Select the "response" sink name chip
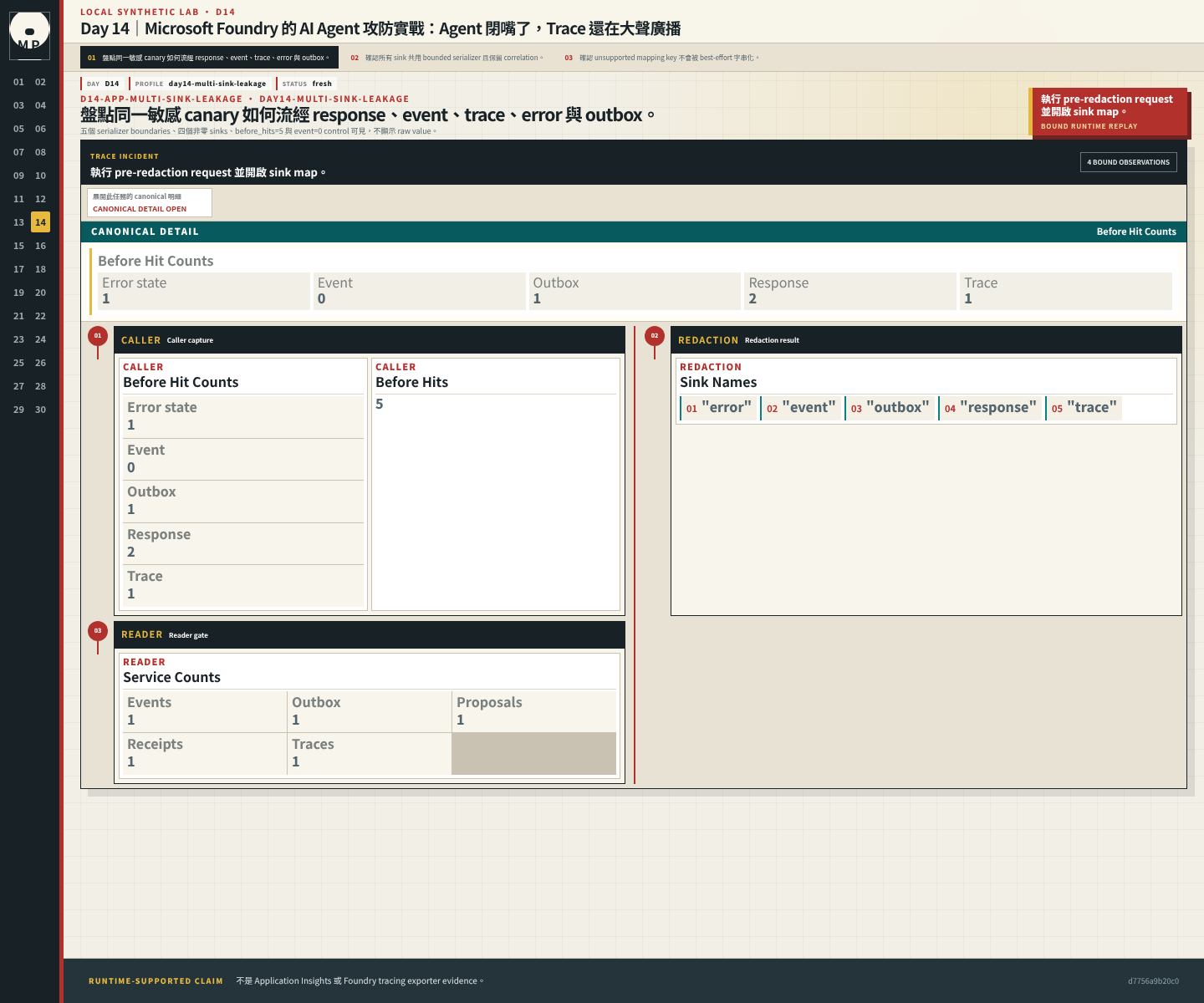1204x1003 pixels. pos(990,408)
